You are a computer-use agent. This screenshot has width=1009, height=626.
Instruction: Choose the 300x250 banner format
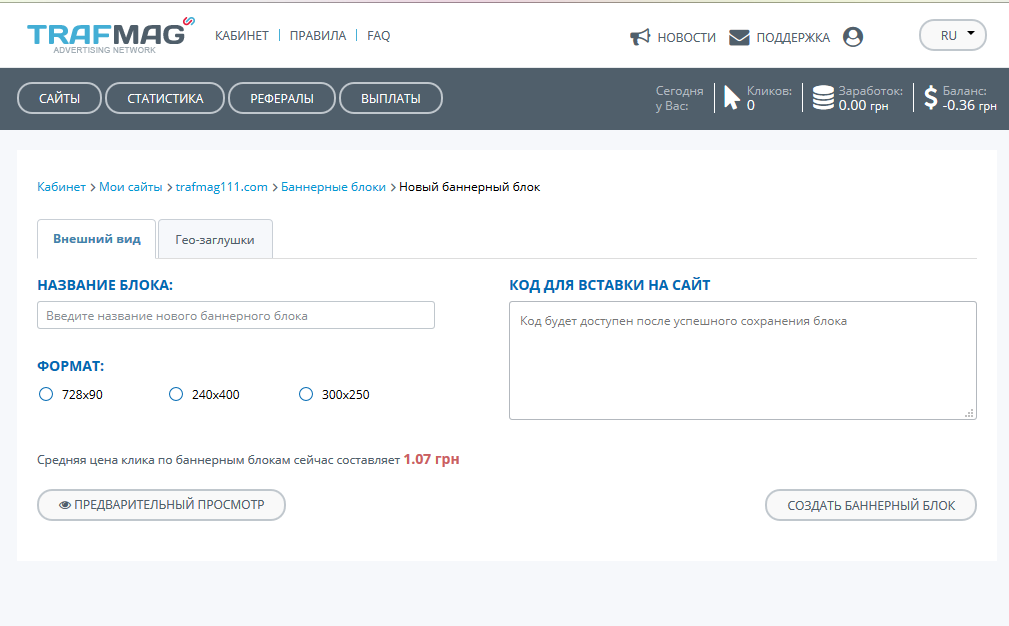pyautogui.click(x=306, y=394)
